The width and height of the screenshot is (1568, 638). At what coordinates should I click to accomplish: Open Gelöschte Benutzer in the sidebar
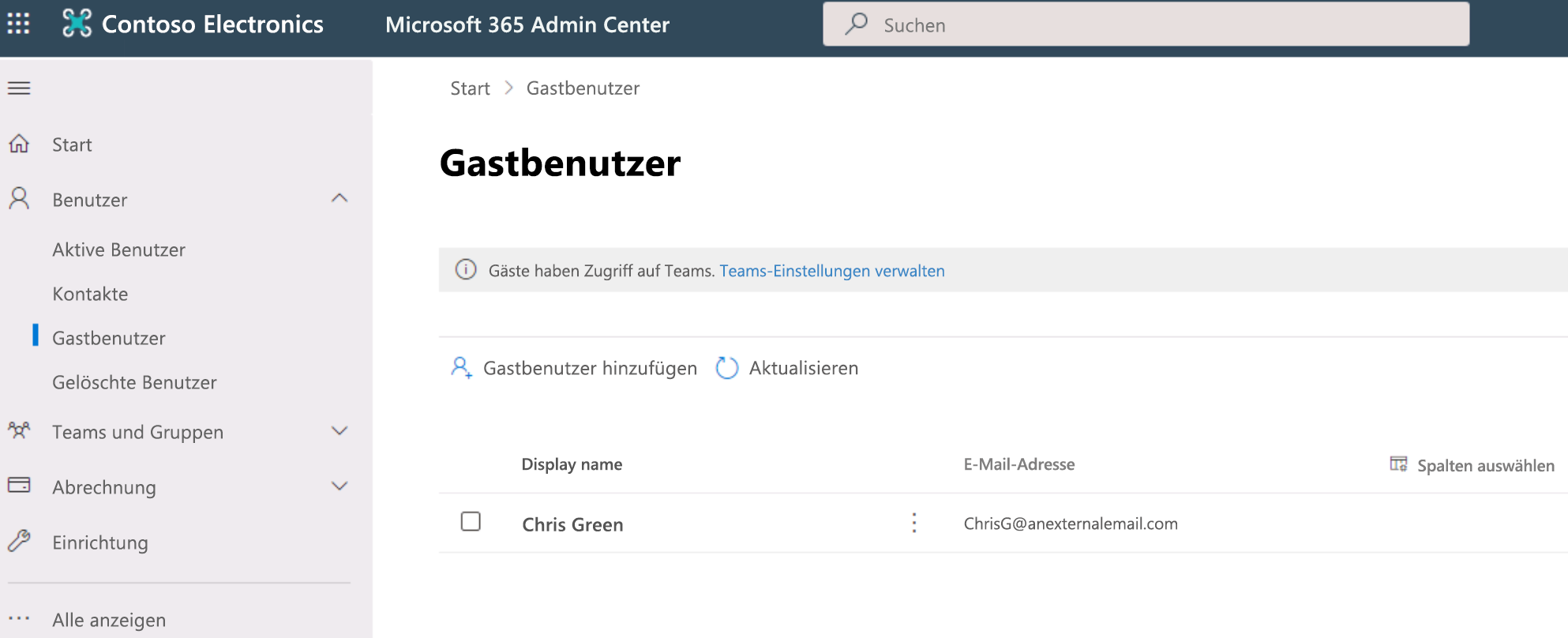(x=134, y=382)
